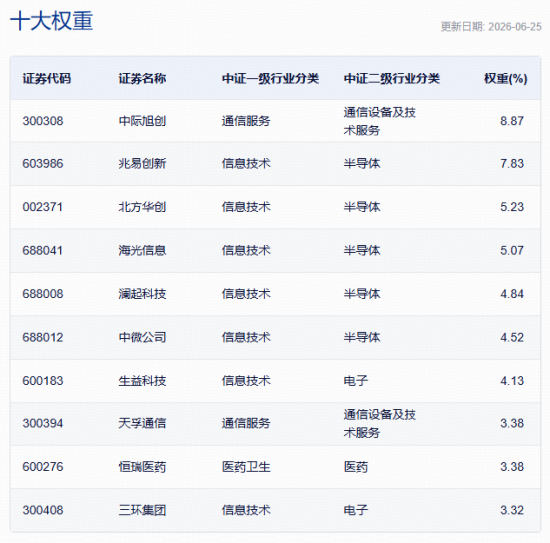Select security code 600183
The height and width of the screenshot is (543, 550).
43,381
